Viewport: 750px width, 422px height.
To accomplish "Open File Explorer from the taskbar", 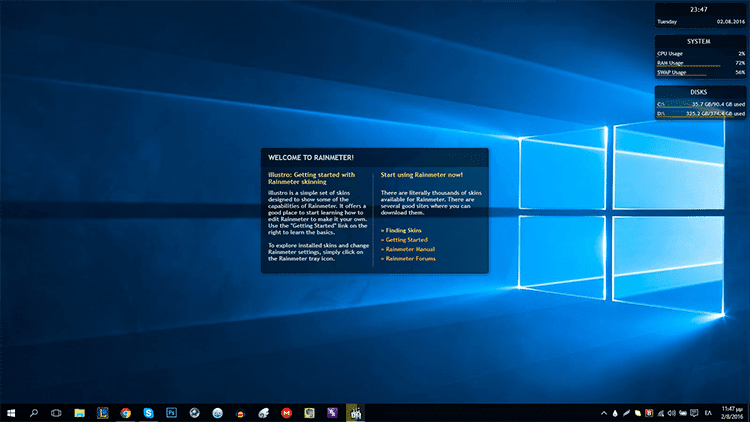I will pyautogui.click(x=79, y=413).
